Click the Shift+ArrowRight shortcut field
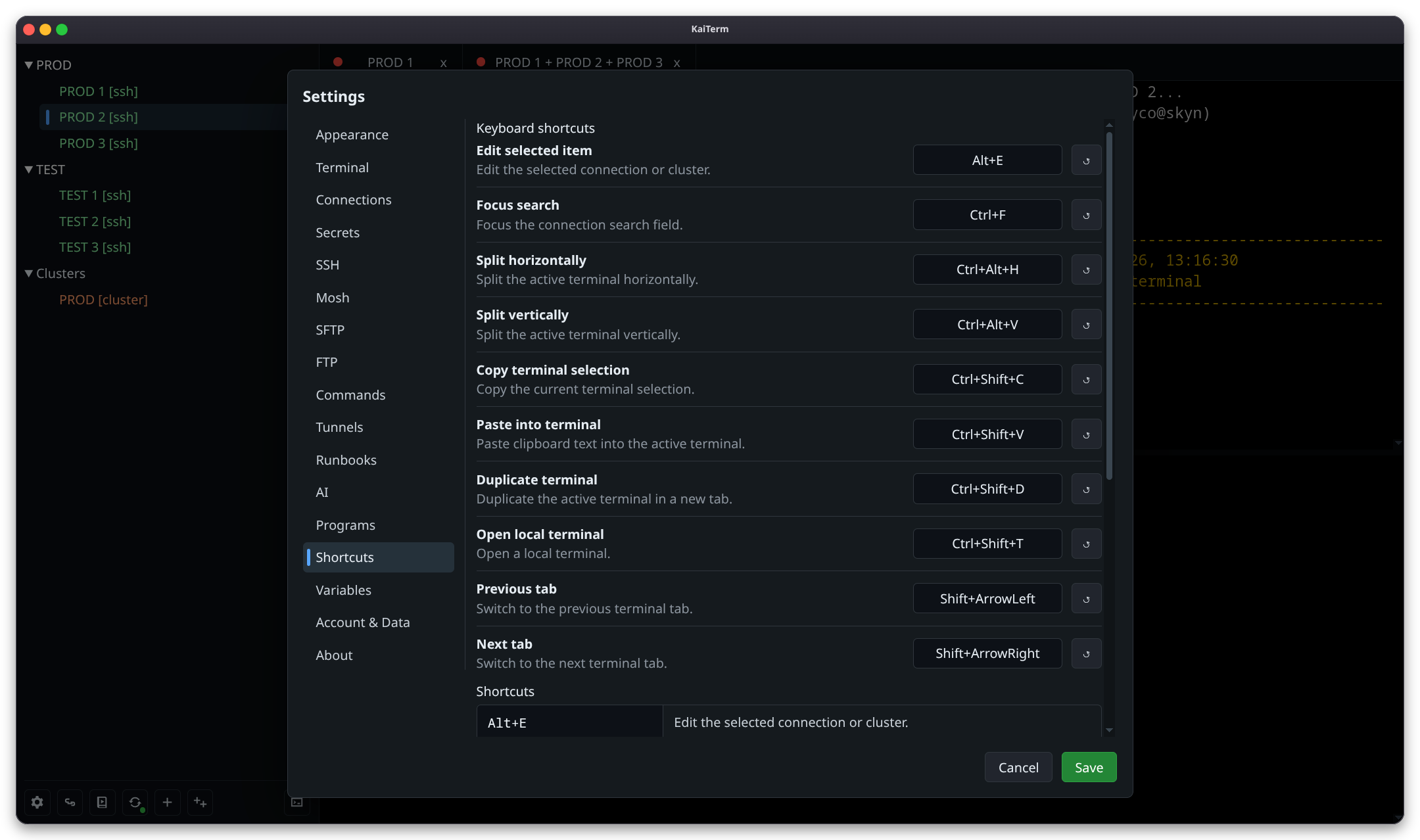The width and height of the screenshot is (1420, 840). pos(987,653)
